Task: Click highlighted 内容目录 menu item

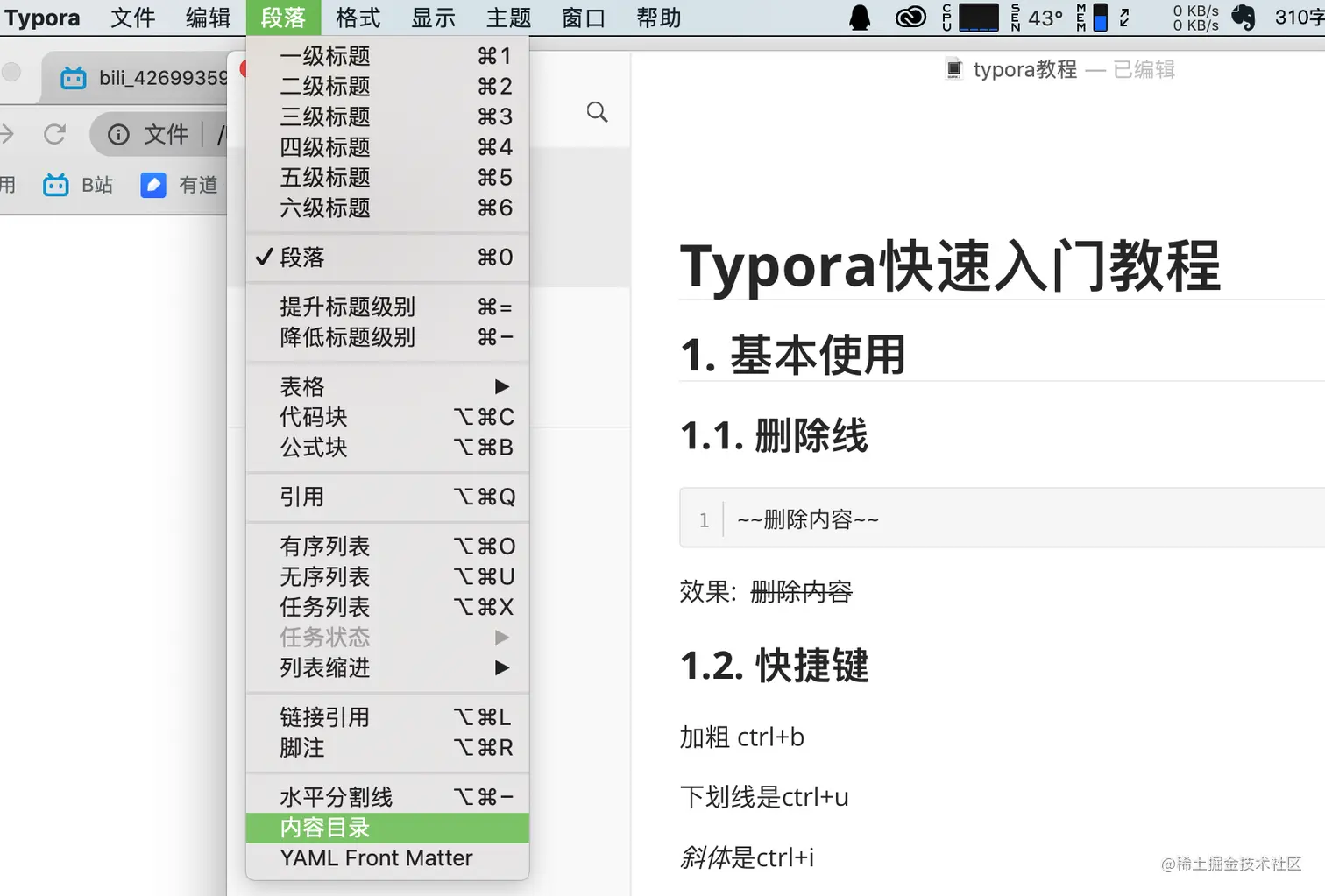Action: coord(387,828)
